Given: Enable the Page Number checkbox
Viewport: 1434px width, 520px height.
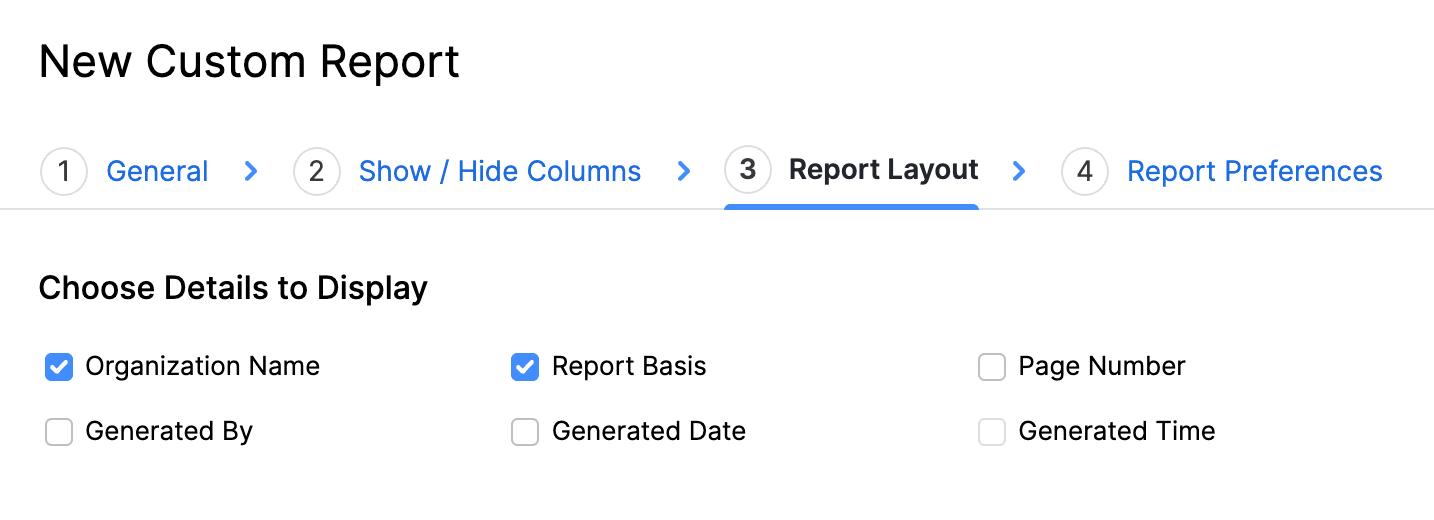Looking at the screenshot, I should click(x=991, y=367).
